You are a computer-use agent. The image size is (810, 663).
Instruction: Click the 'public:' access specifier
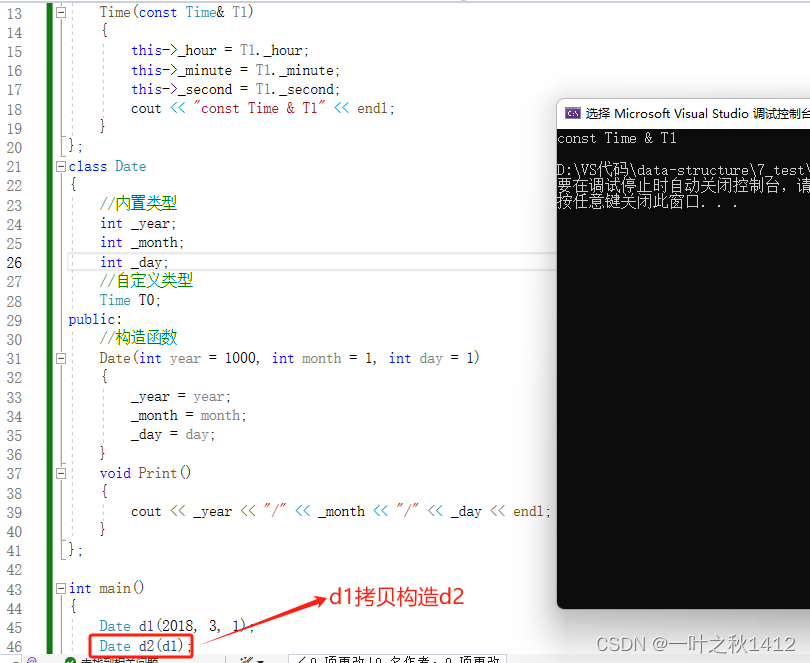click(95, 319)
